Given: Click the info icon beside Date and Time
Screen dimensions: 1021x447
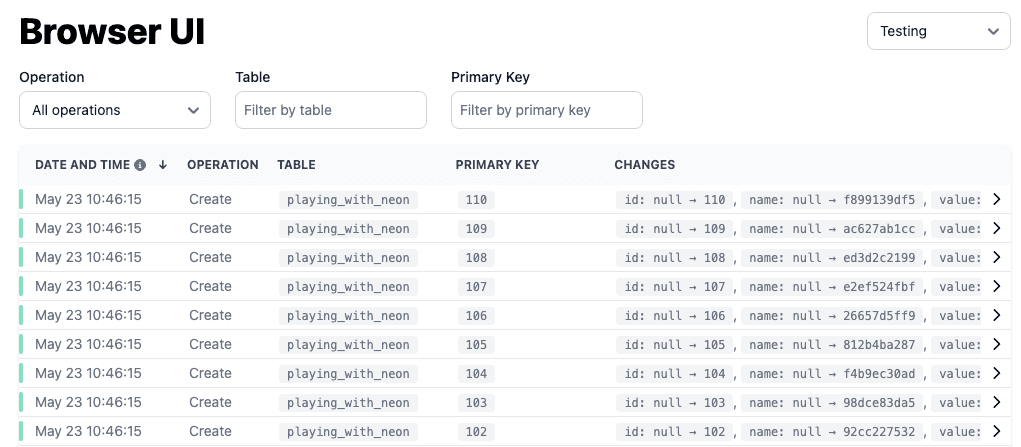Looking at the screenshot, I should (x=140, y=165).
